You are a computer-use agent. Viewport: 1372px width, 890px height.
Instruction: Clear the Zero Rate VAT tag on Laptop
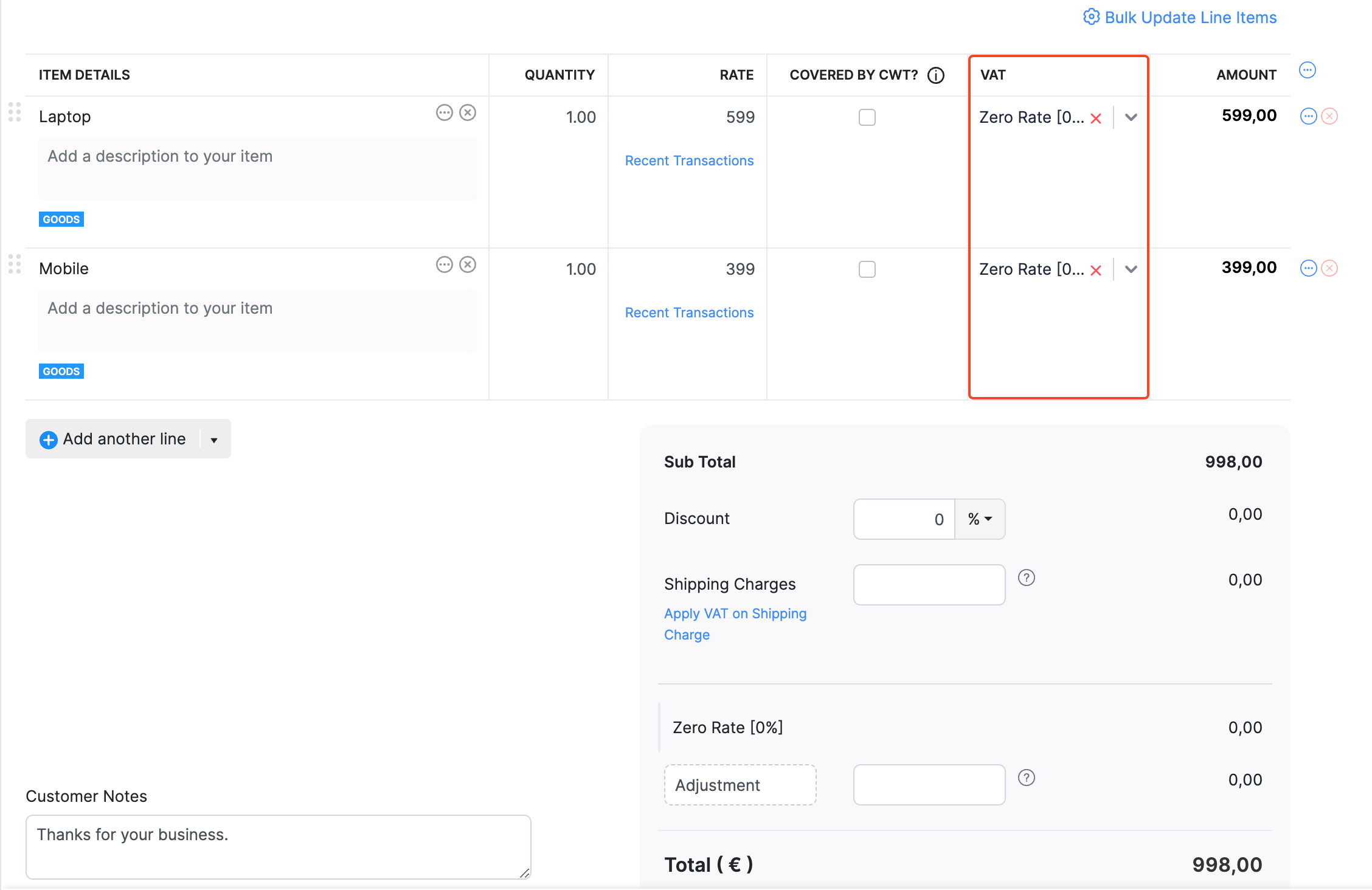pos(1097,116)
